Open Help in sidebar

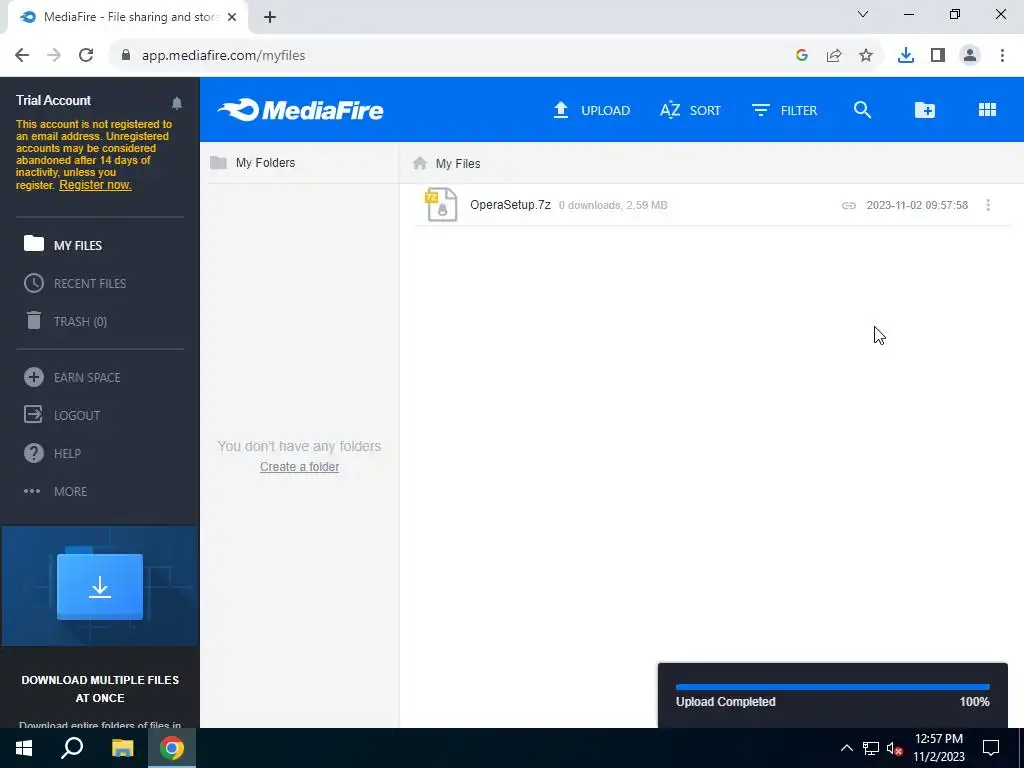[x=52, y=453]
